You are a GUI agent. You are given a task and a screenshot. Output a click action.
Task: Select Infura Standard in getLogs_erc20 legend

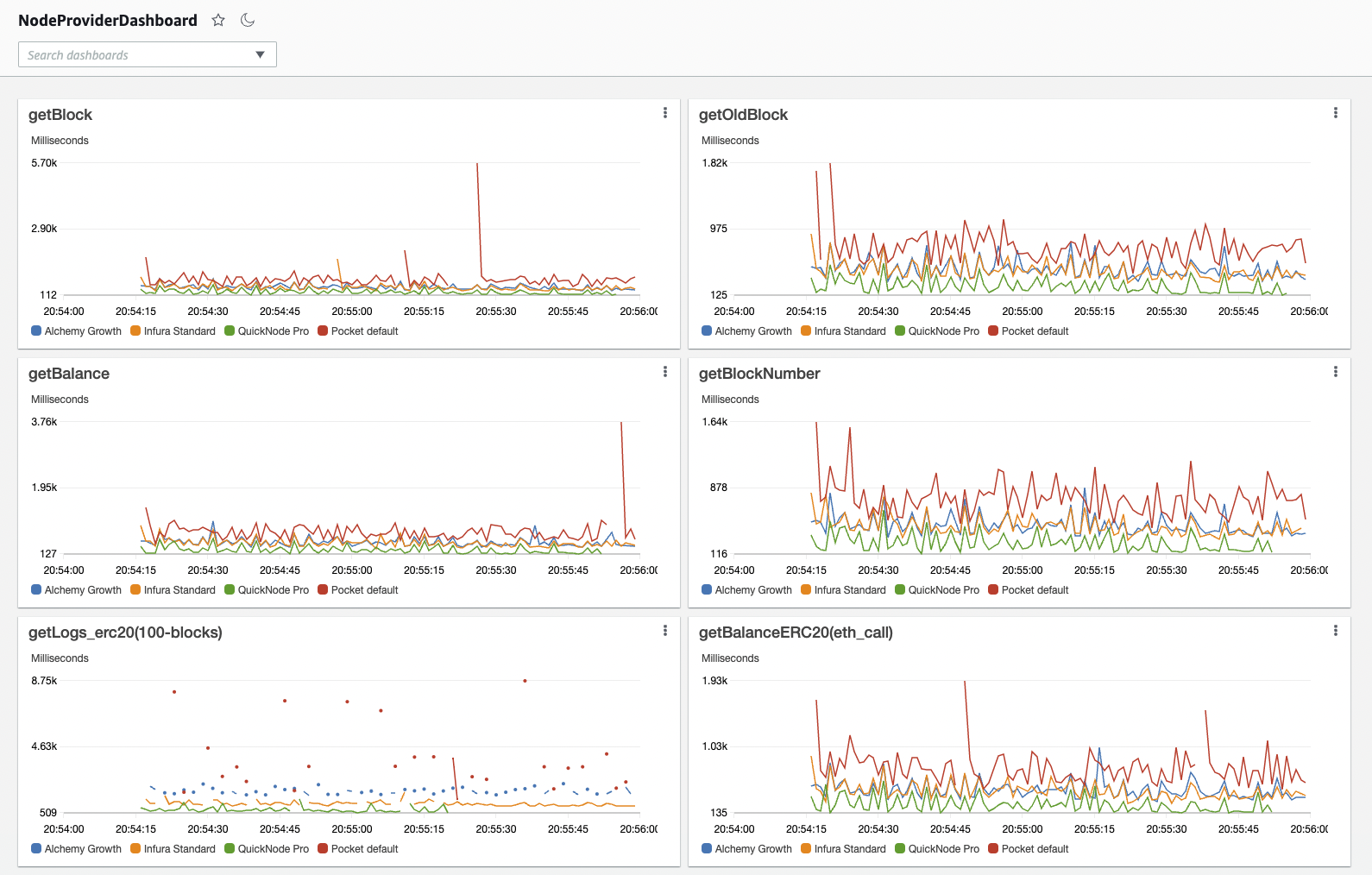173,849
